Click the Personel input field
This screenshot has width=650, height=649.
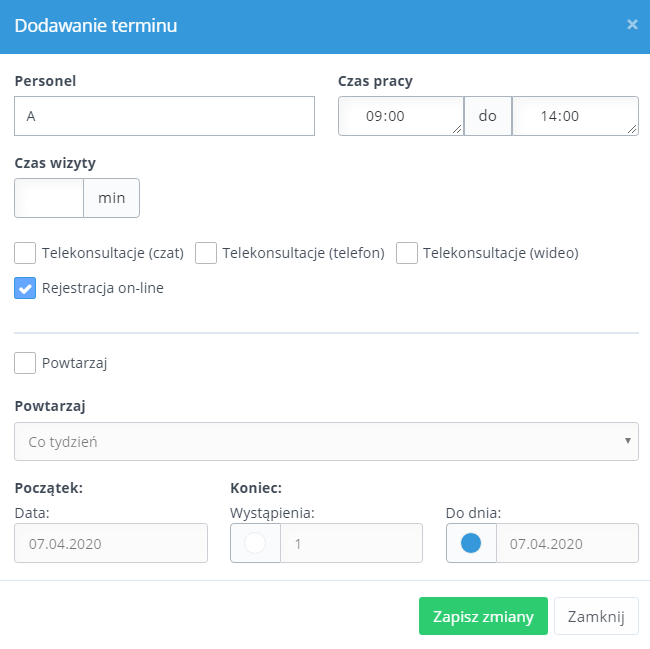click(165, 116)
